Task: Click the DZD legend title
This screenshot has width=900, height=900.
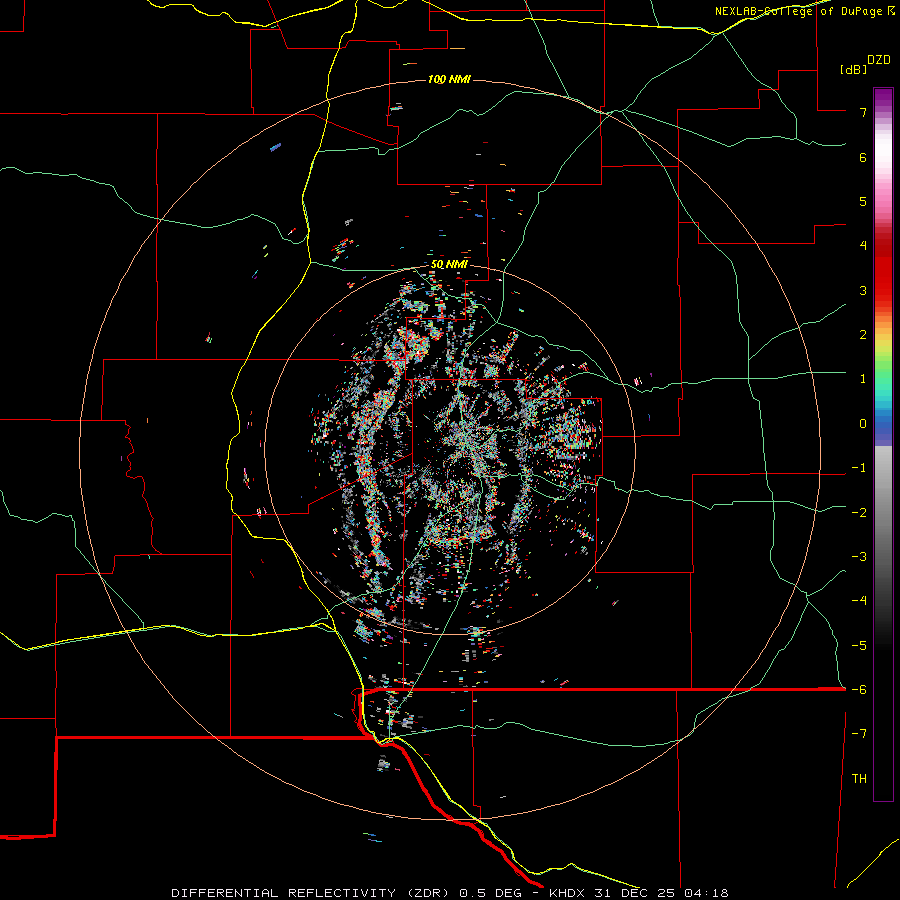Action: pos(879,60)
